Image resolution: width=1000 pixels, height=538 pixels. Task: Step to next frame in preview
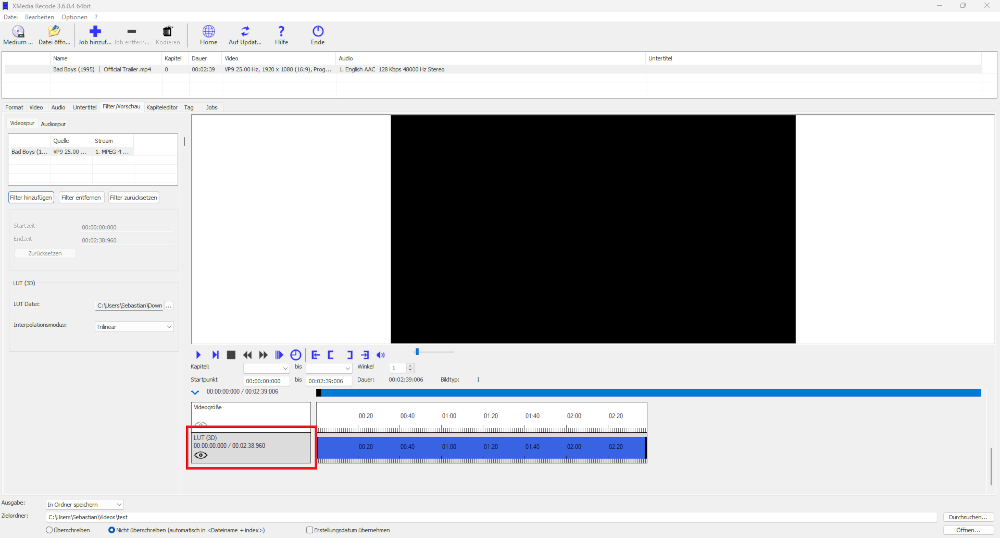click(x=215, y=355)
